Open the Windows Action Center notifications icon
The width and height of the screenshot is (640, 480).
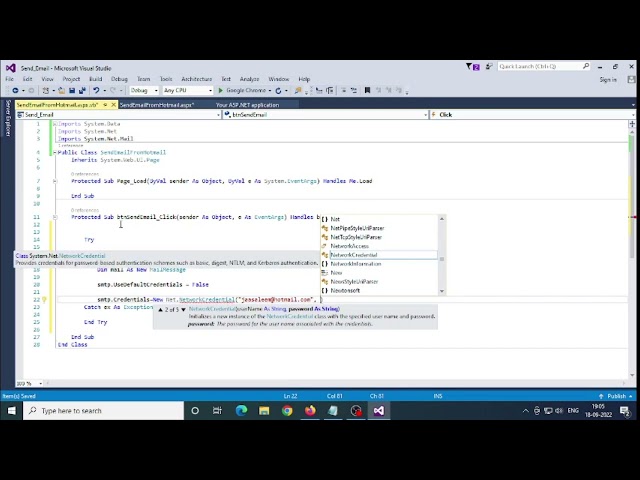(624, 411)
